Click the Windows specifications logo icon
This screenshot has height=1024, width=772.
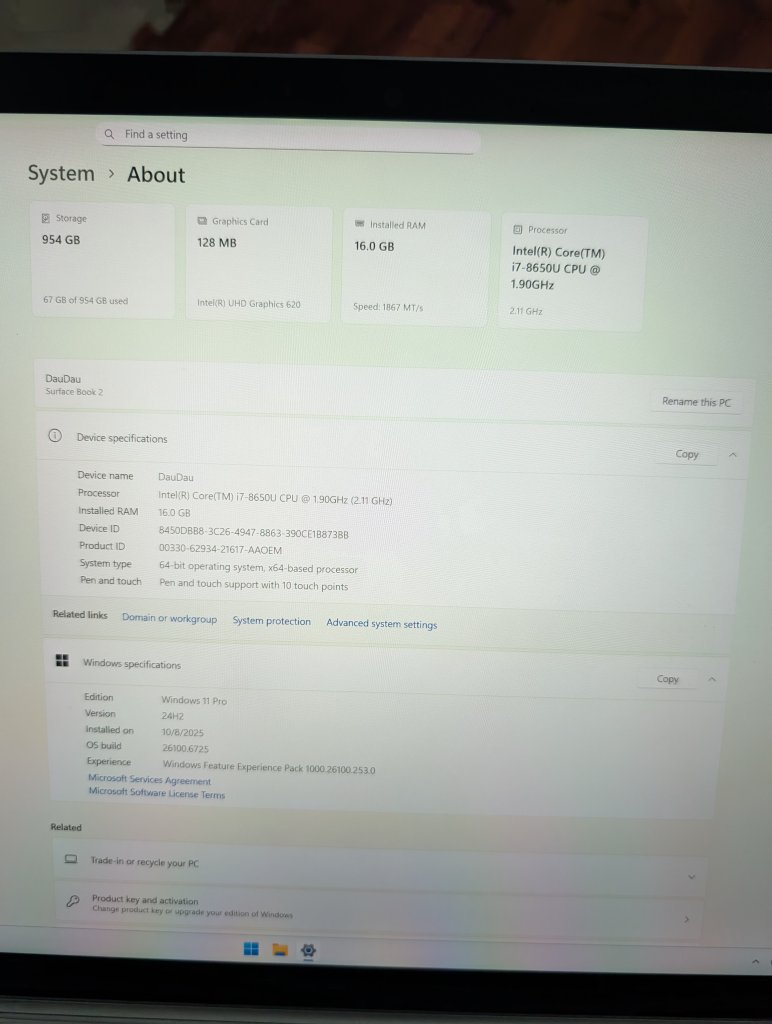[62, 662]
